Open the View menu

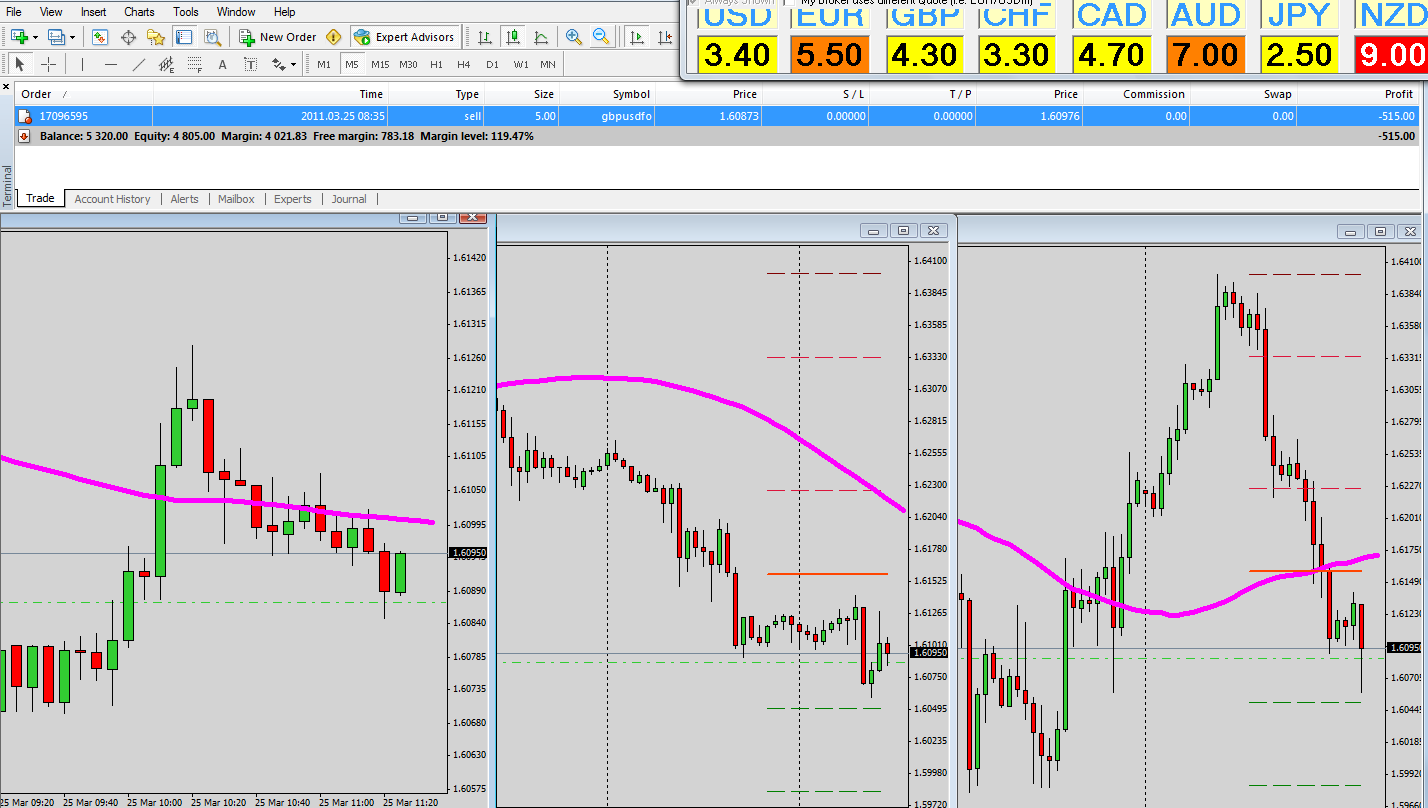(x=51, y=12)
